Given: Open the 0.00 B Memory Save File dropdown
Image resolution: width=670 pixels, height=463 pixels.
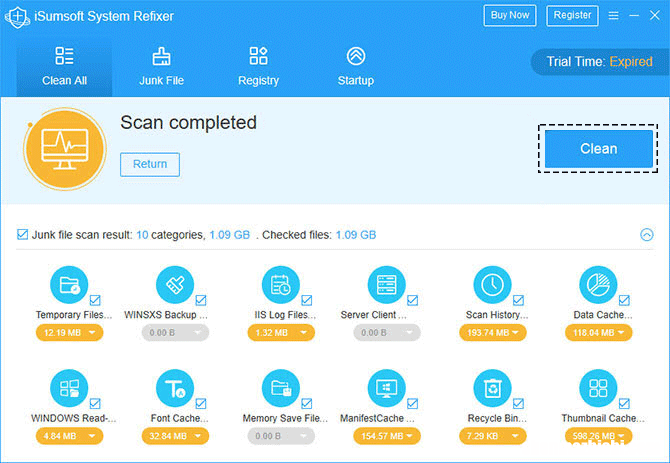Looking at the screenshot, I should pos(281,436).
